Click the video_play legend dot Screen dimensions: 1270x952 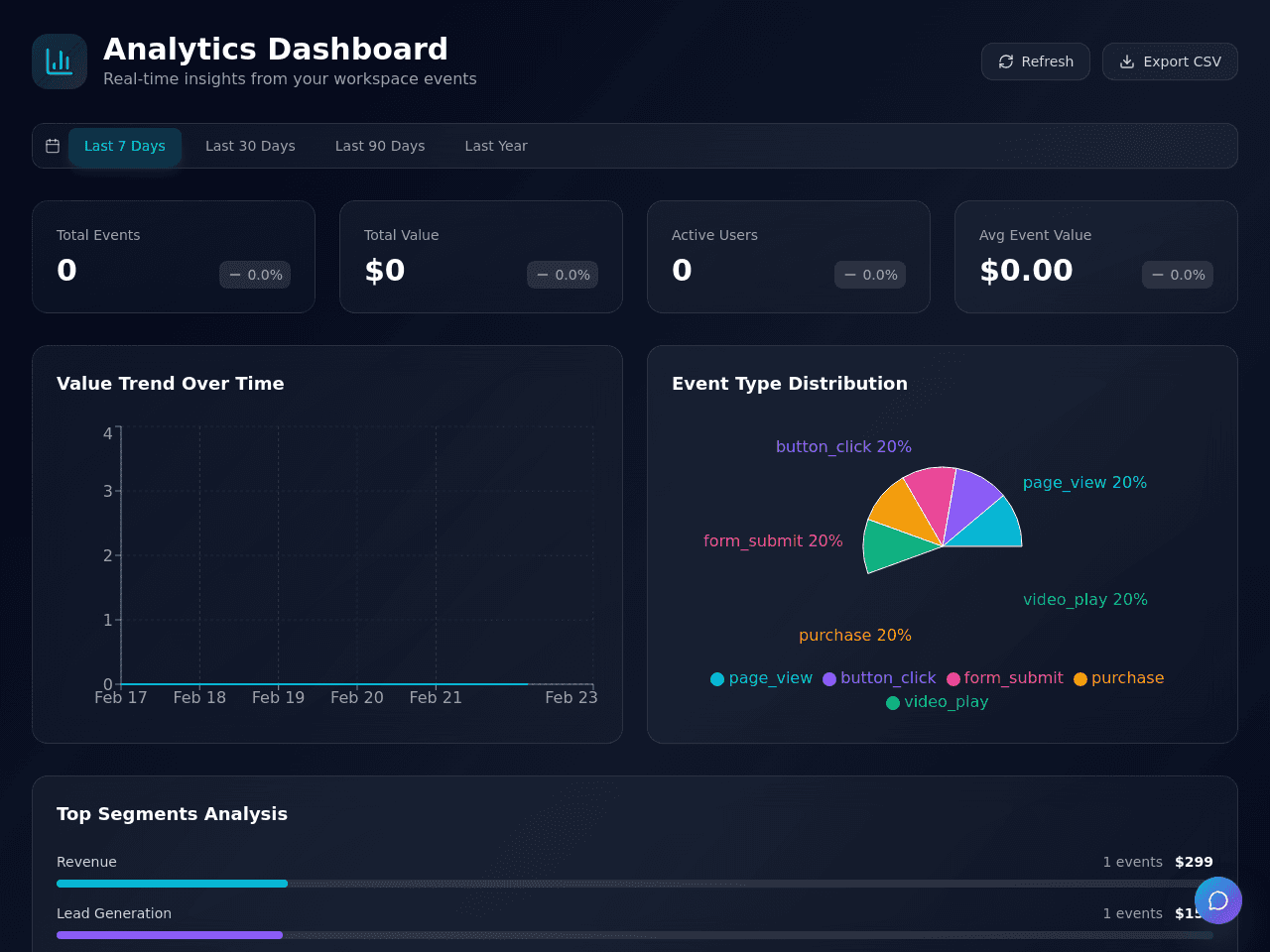click(893, 703)
